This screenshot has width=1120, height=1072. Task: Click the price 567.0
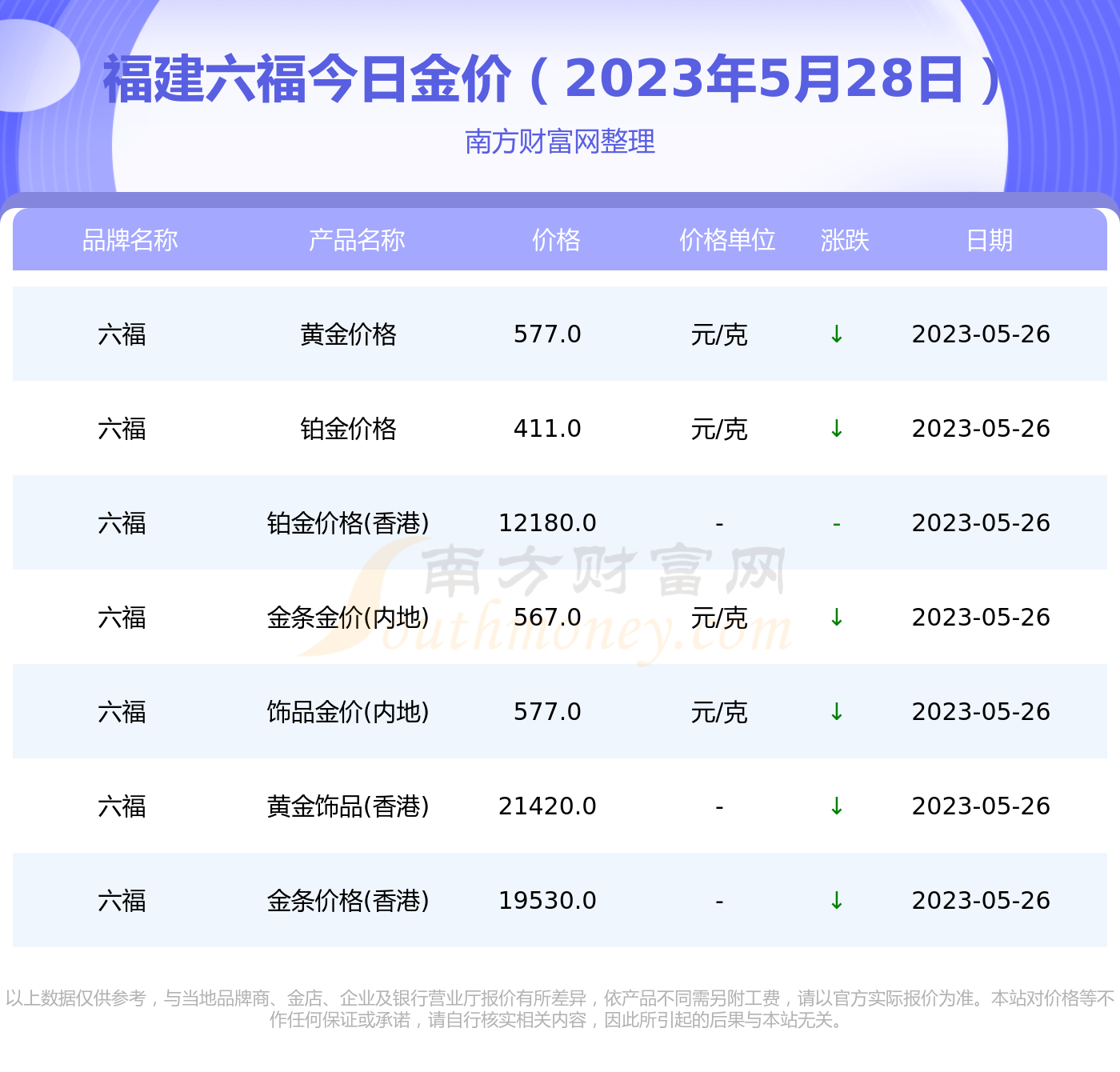(x=547, y=618)
